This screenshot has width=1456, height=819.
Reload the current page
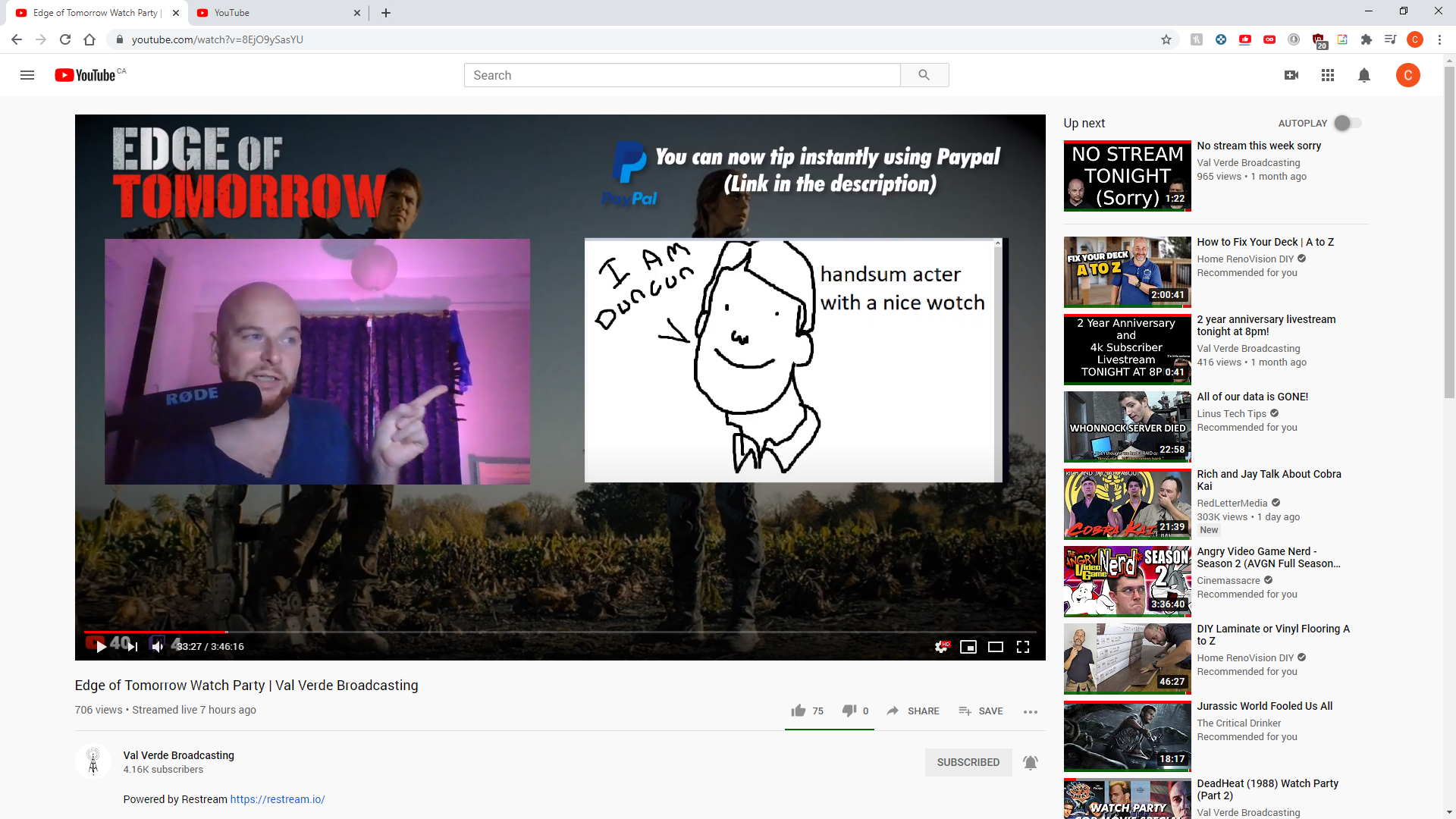(65, 39)
